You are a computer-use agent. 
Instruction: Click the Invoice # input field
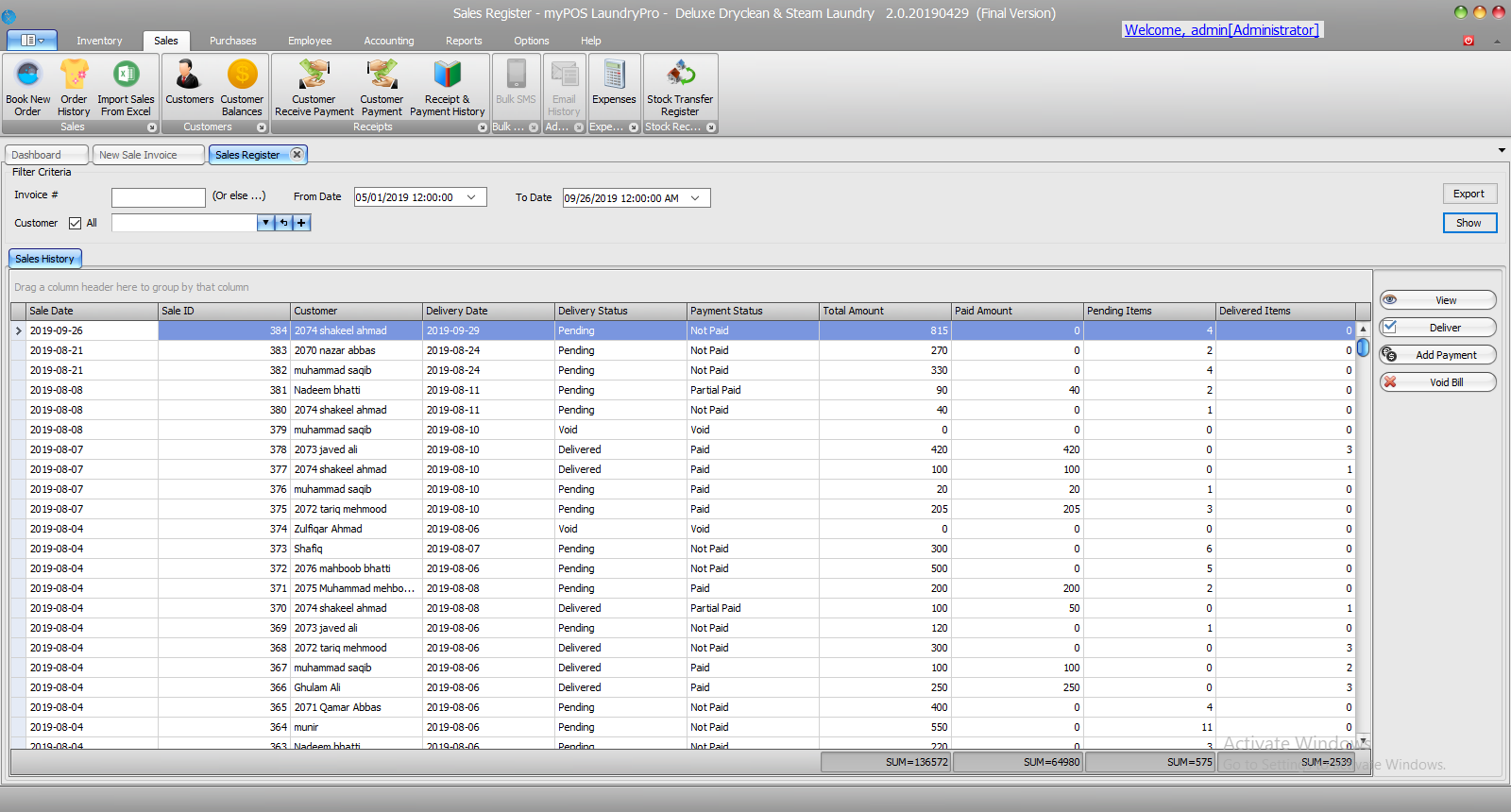pos(158,197)
